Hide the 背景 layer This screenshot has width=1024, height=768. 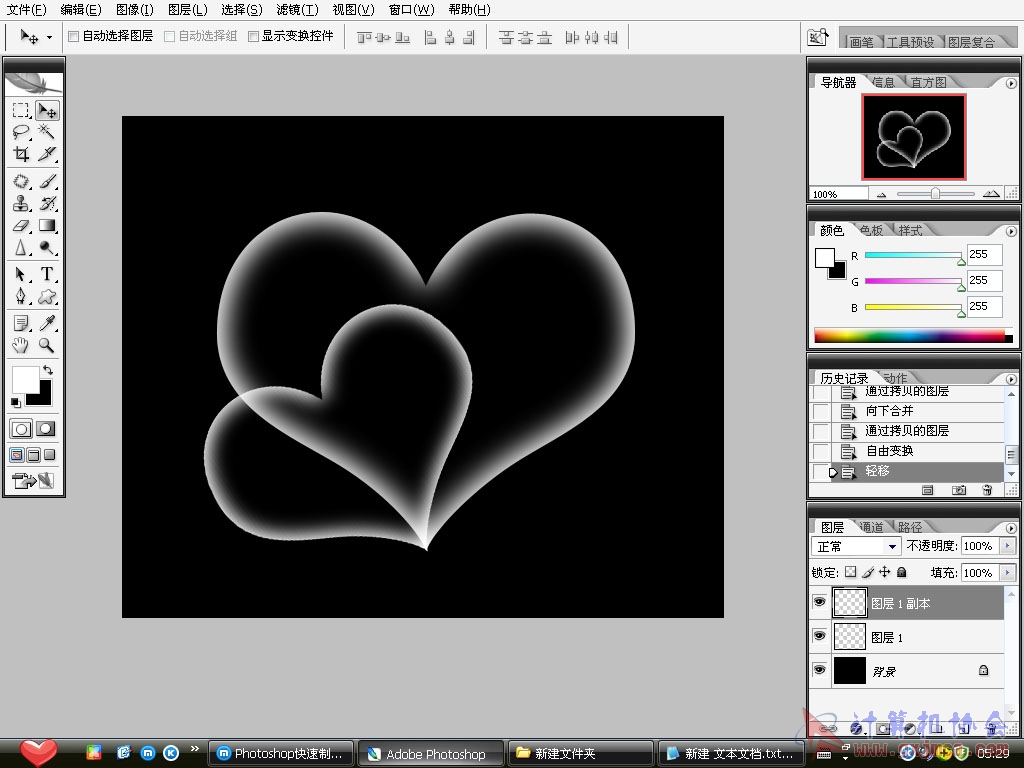(x=820, y=670)
